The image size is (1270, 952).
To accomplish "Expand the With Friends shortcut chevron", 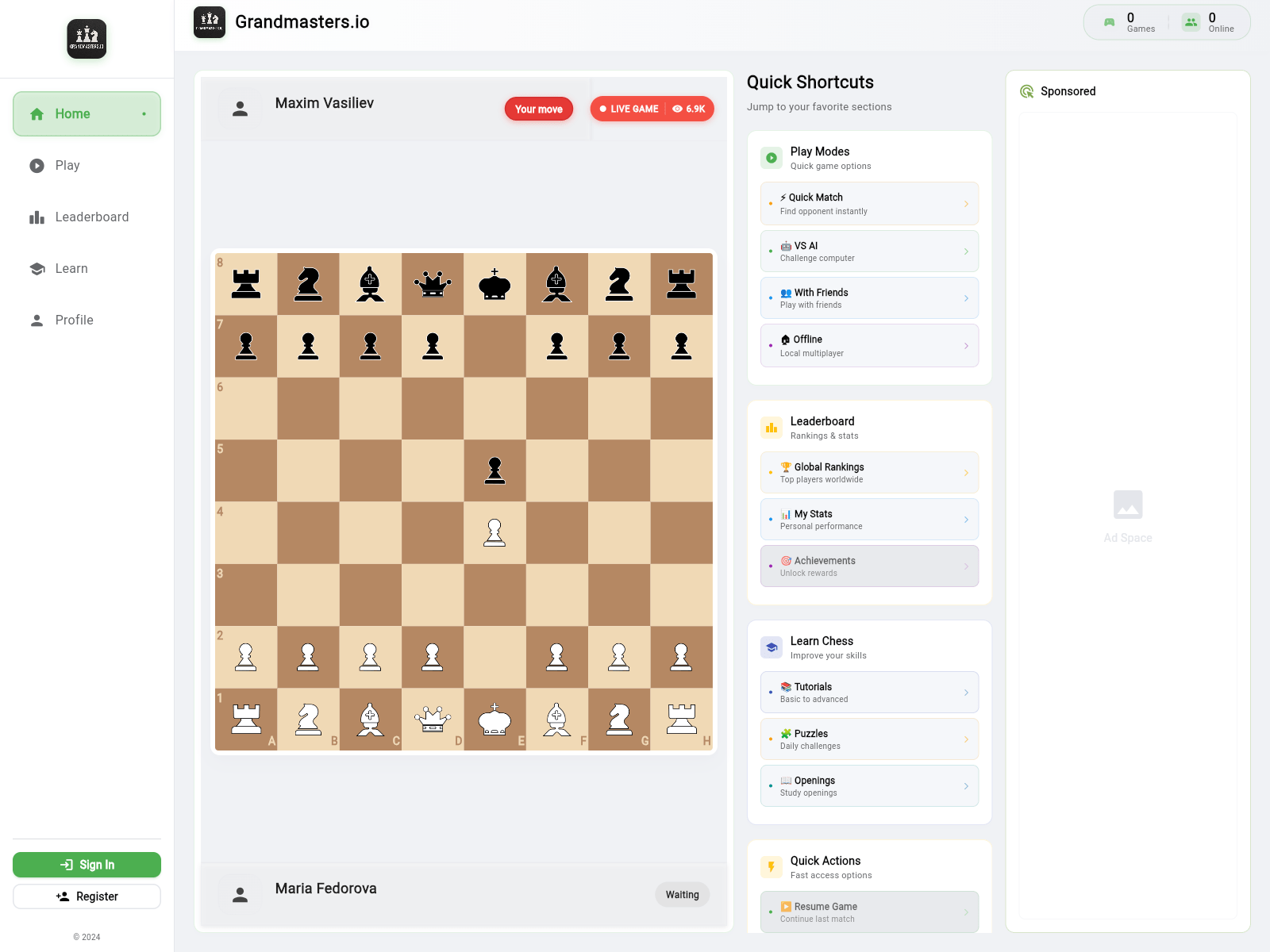I will click(x=966, y=298).
